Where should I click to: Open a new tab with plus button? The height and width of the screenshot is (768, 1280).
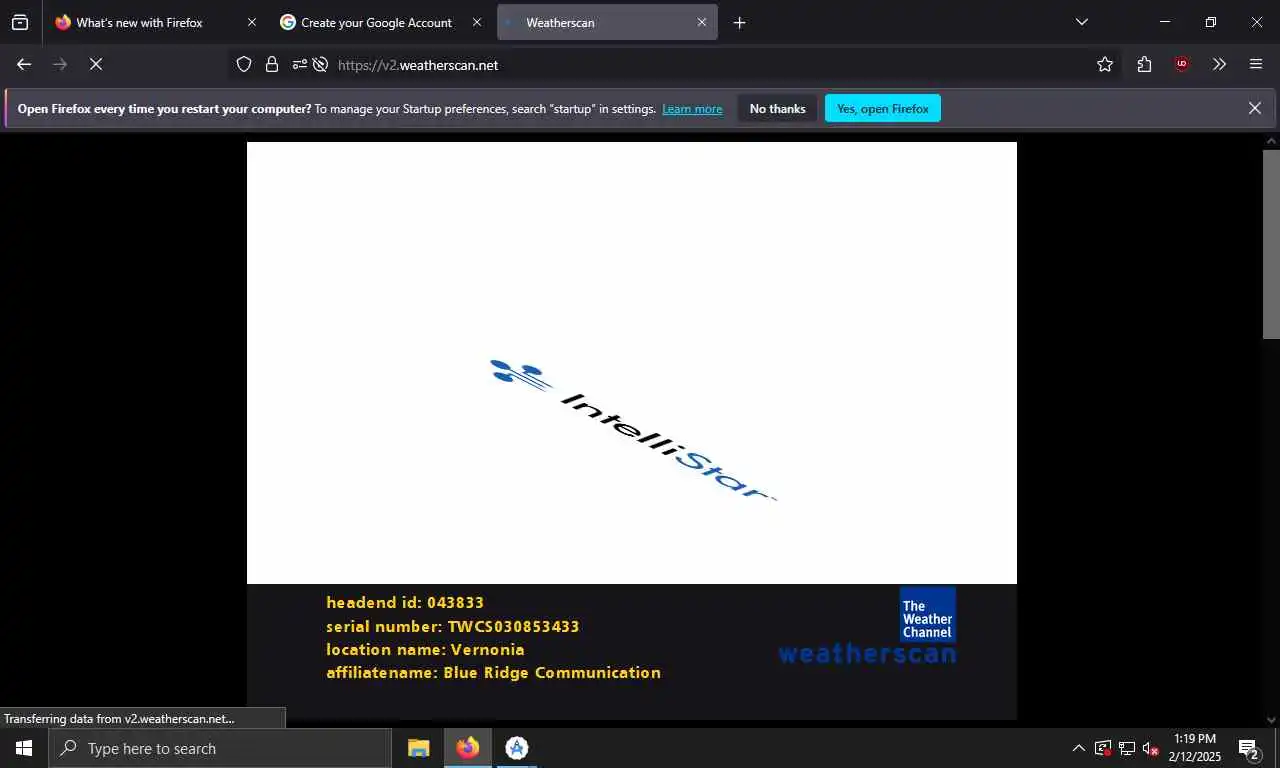click(x=739, y=22)
